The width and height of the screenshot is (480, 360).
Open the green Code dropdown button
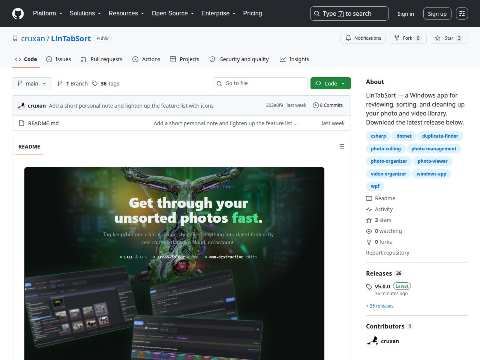[330, 83]
